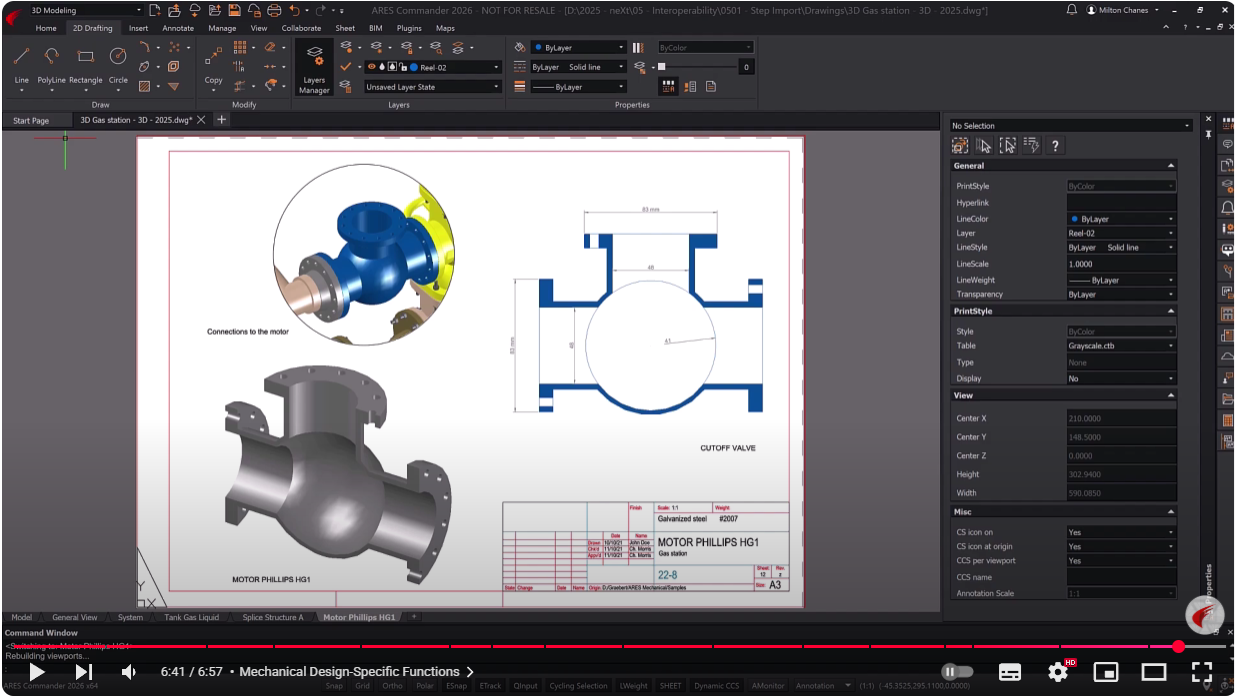1236x699 pixels.
Task: Enter fullscreen video mode
Action: pos(1202,672)
